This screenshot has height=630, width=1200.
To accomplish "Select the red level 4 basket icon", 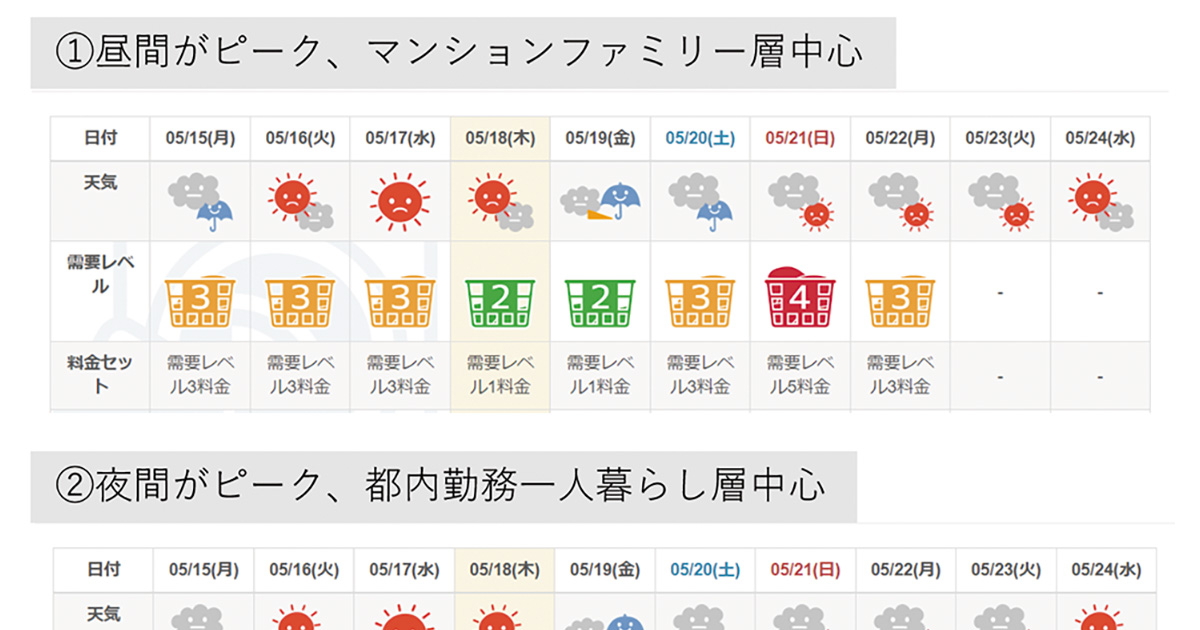I will (x=800, y=297).
